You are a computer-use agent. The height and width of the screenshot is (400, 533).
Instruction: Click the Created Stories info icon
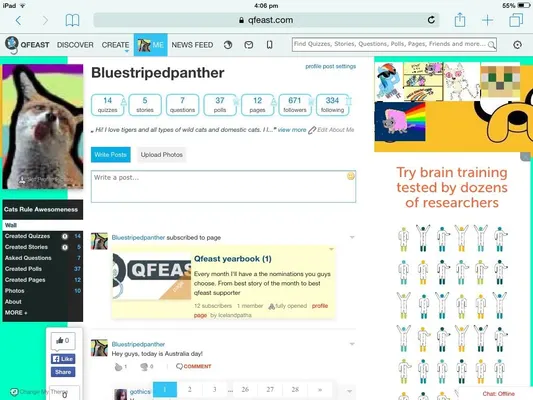click(65, 247)
